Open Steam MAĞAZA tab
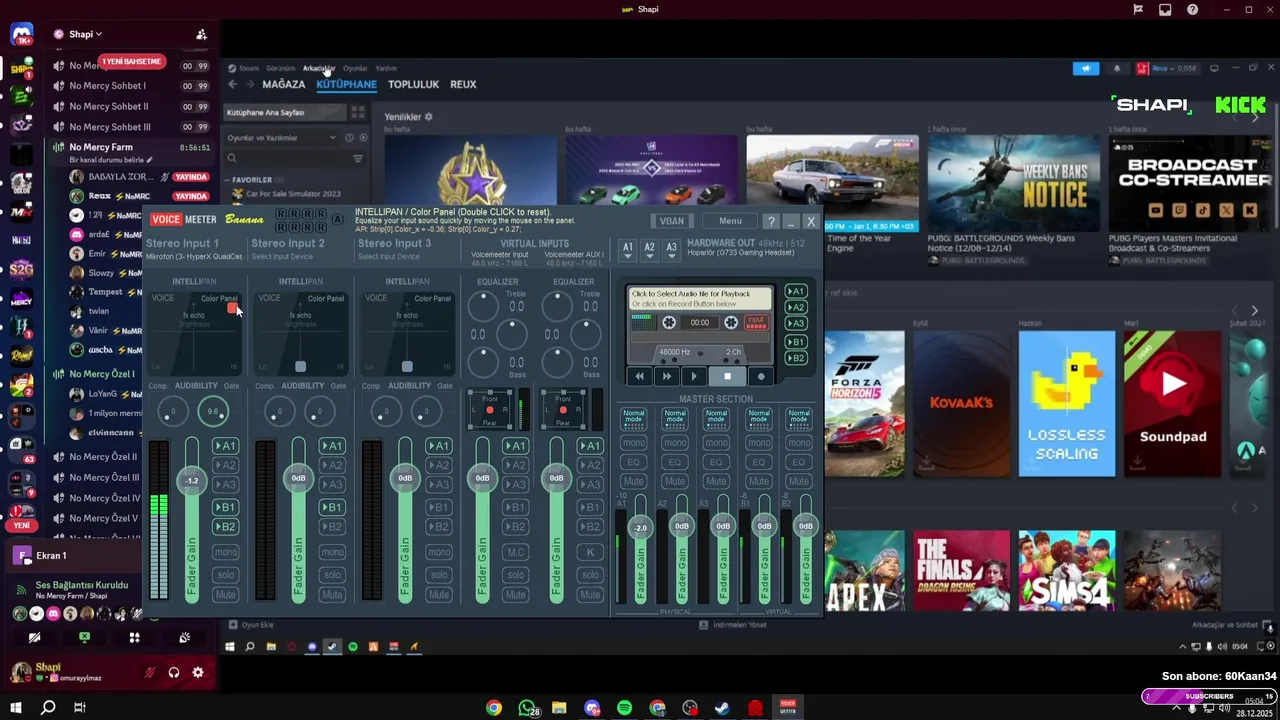1280x720 pixels. click(283, 85)
